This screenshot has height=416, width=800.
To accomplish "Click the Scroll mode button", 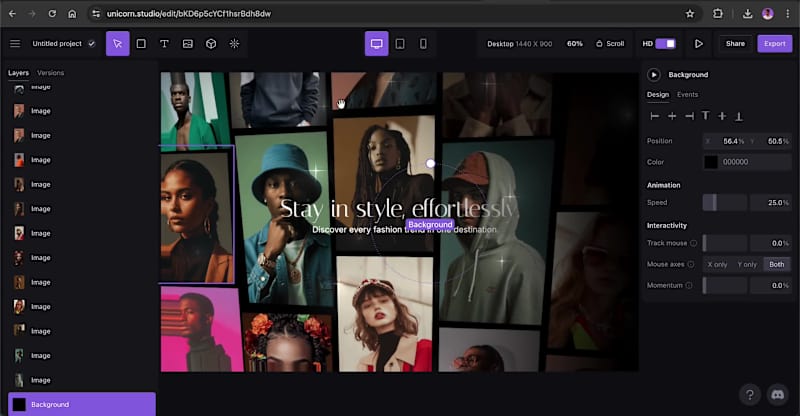I will pyautogui.click(x=610, y=44).
